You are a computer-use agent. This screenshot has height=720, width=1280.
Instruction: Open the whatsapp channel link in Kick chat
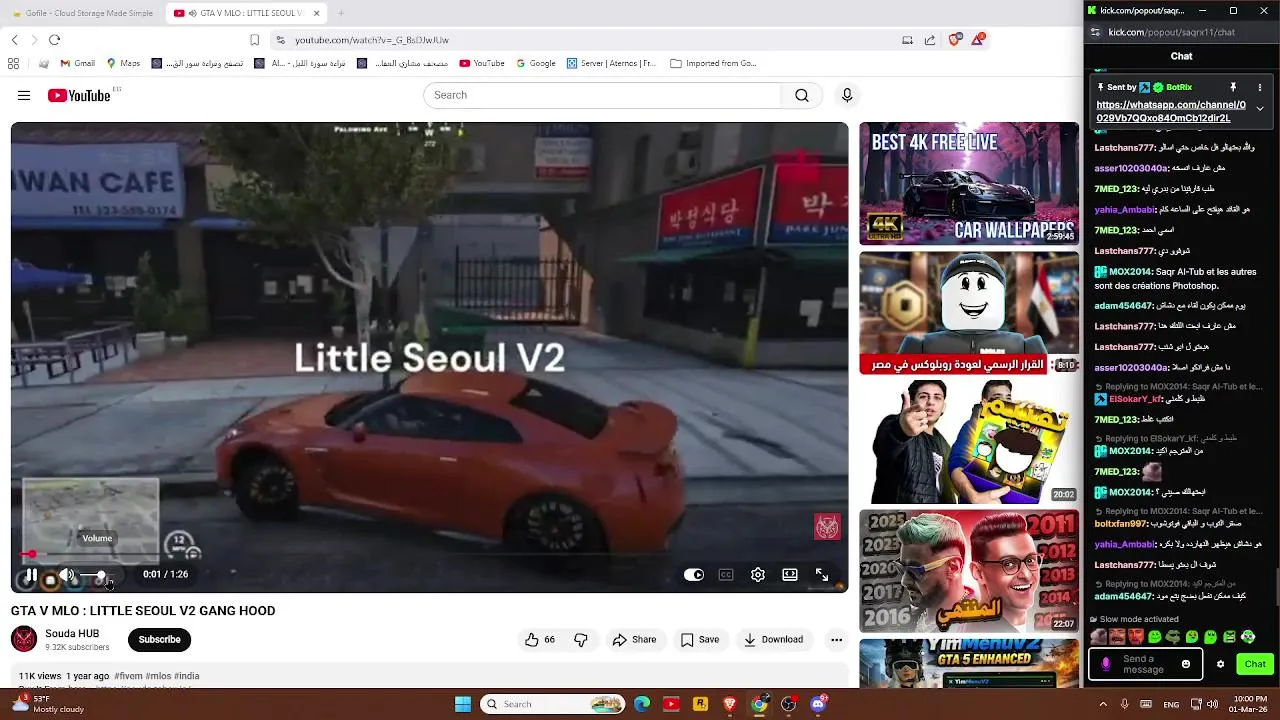1171,111
